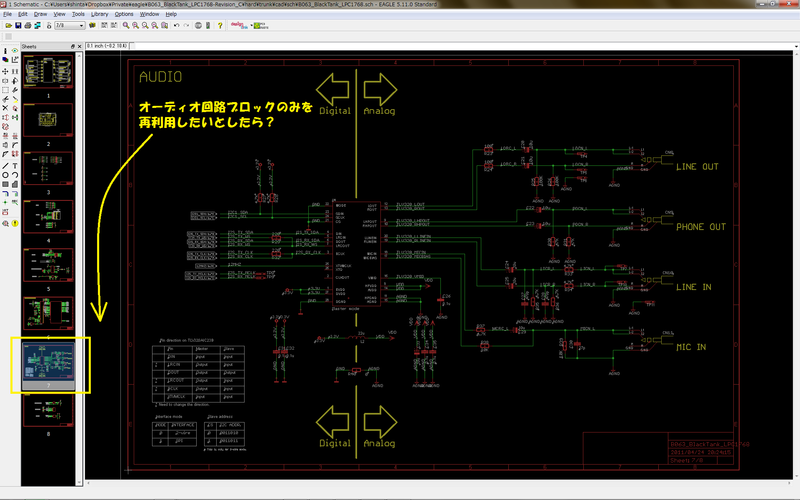Select the Delete X tool

(5, 108)
